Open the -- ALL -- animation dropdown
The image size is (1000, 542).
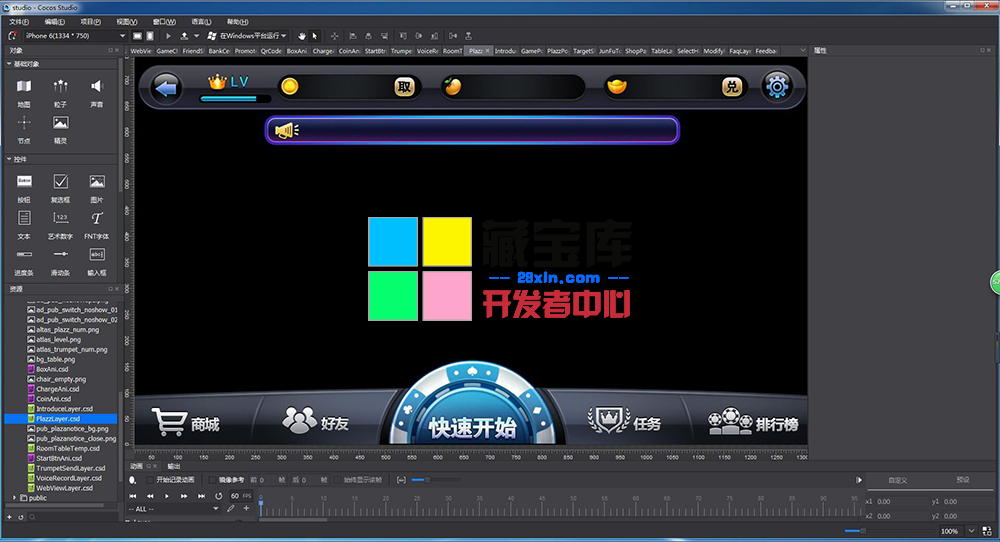[173, 509]
